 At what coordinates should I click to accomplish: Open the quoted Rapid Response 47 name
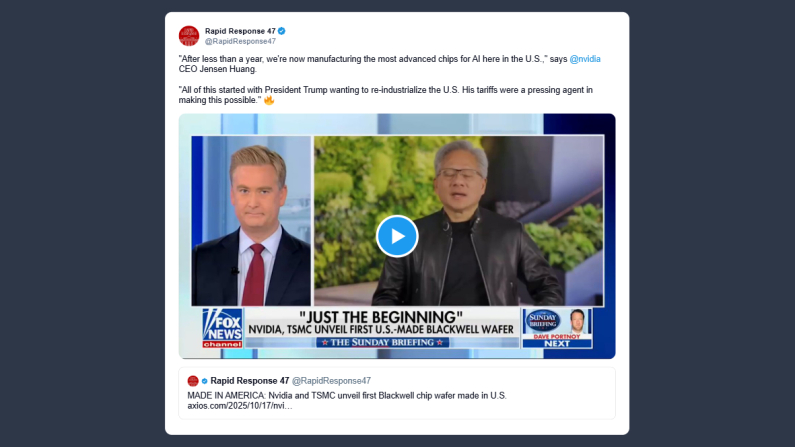pyautogui.click(x=249, y=381)
